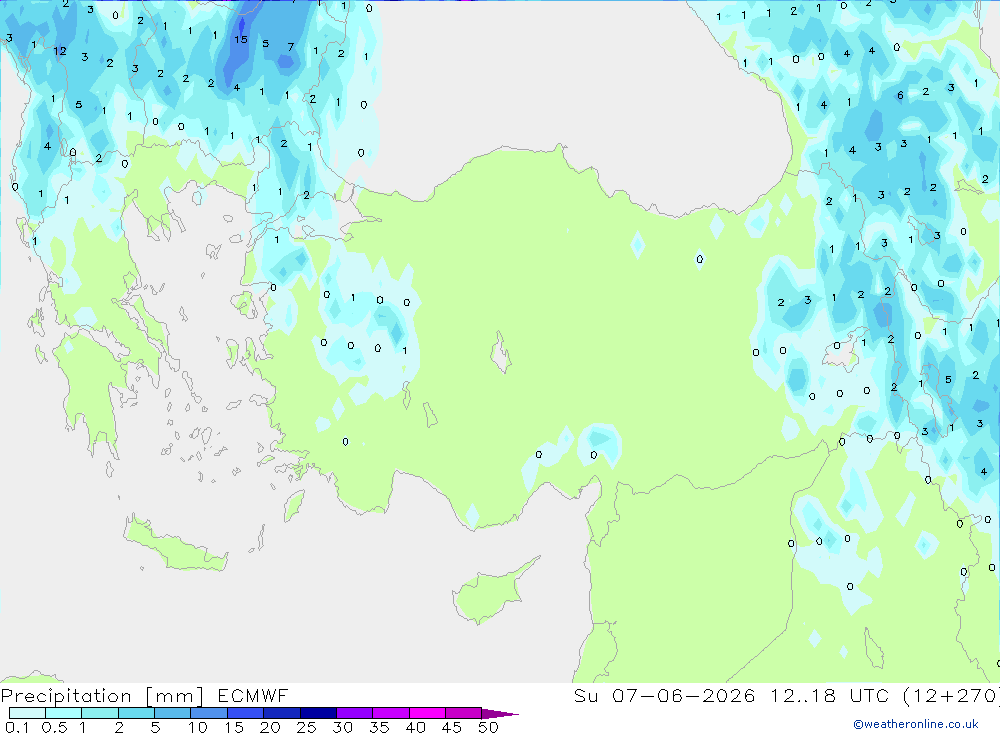The height and width of the screenshot is (733, 1000).
Task: Click the 10–15 mm legend color swatch
Action: point(209,713)
